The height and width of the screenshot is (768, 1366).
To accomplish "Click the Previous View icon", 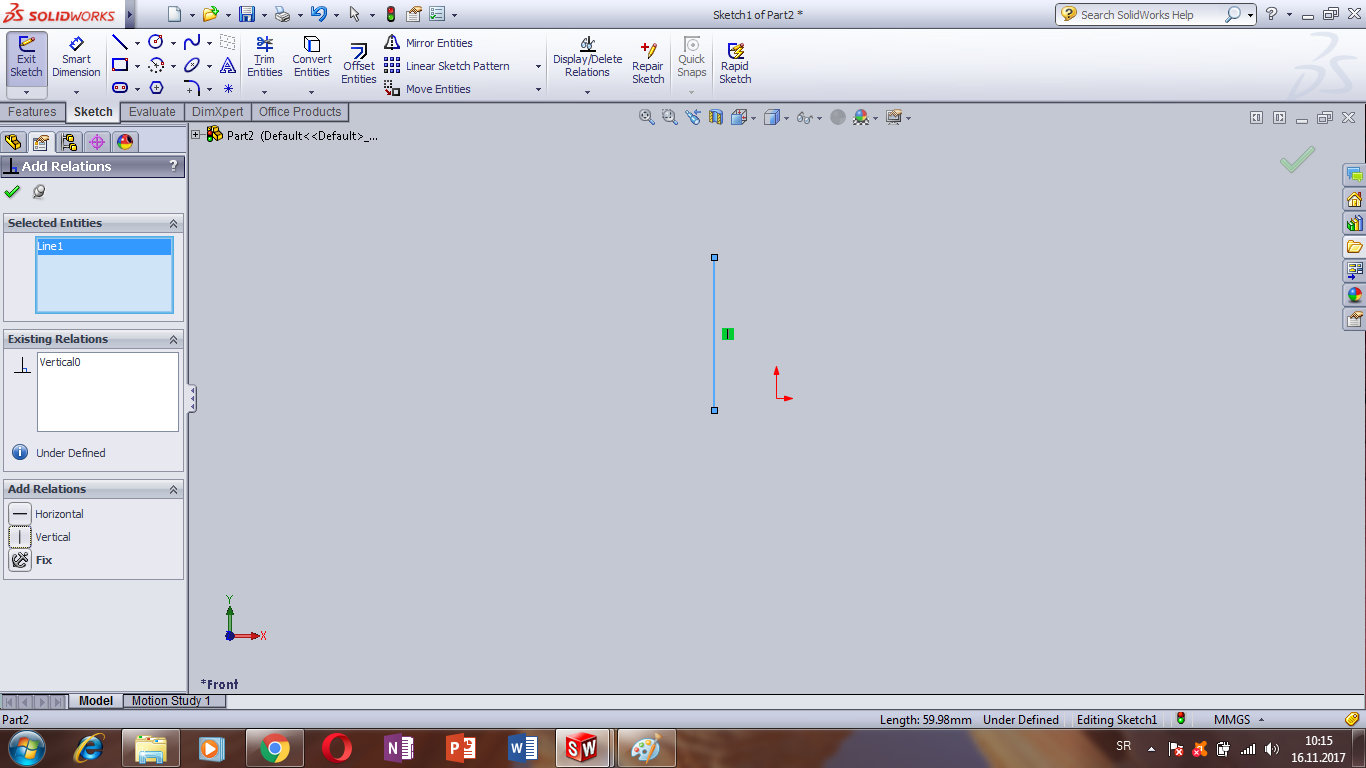I will [693, 117].
